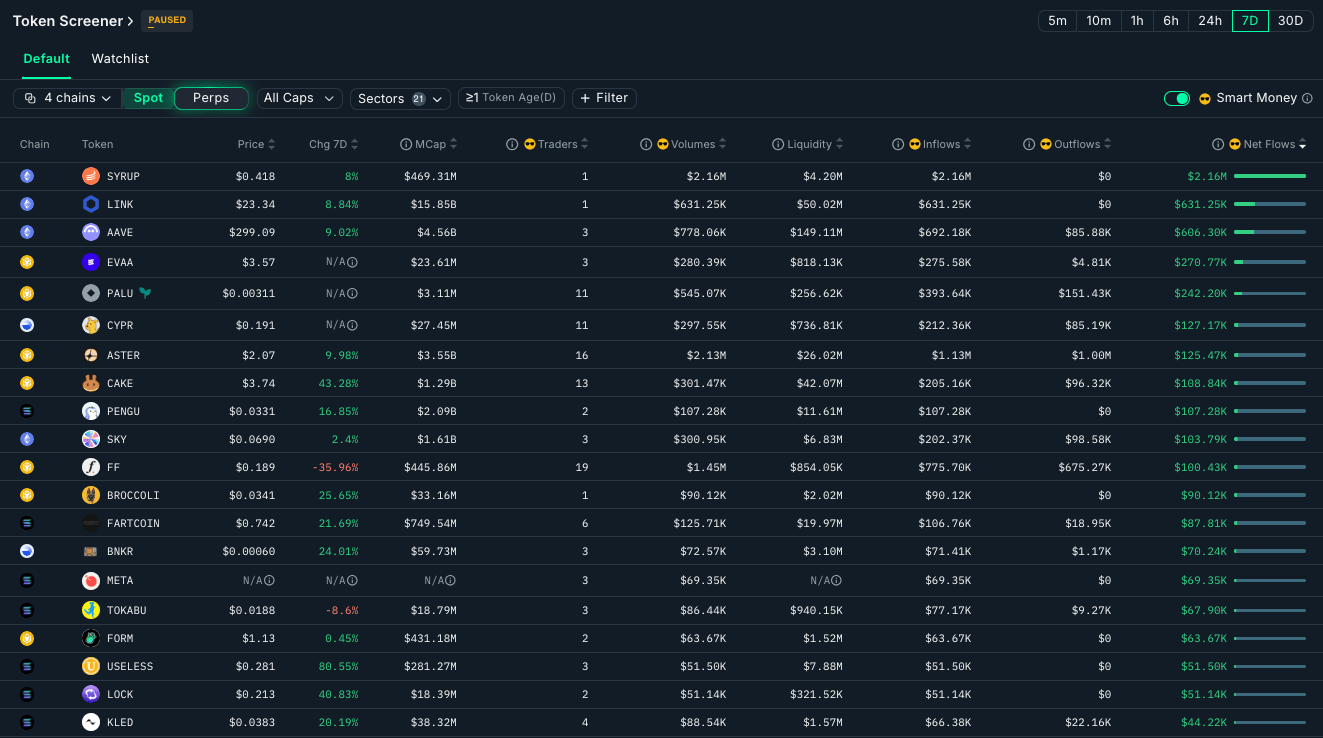The image size is (1323, 738).
Task: Click the N/A info icon in META's Liquidity
Action: 836,580
